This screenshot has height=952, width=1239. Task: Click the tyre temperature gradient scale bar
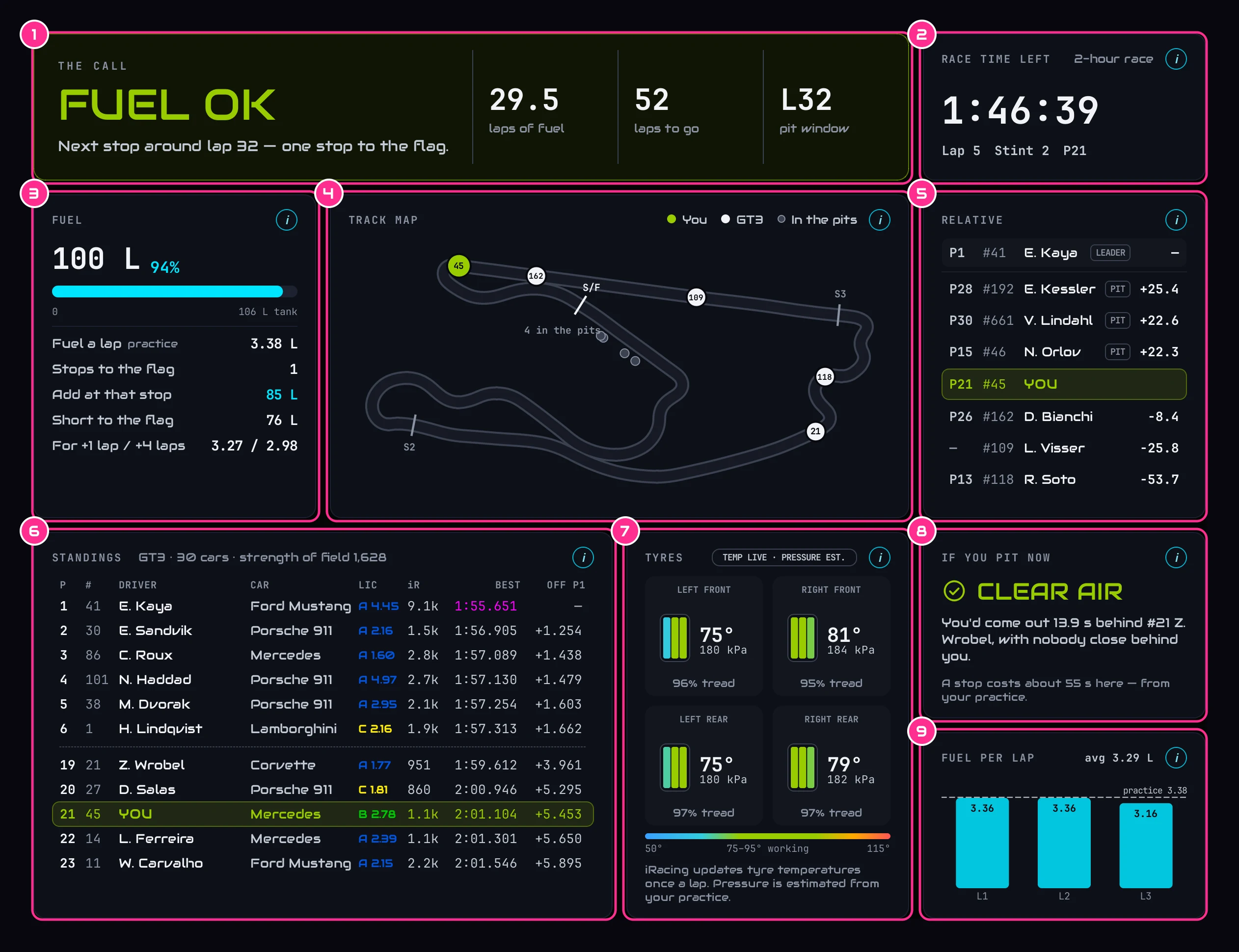pyautogui.click(x=767, y=836)
